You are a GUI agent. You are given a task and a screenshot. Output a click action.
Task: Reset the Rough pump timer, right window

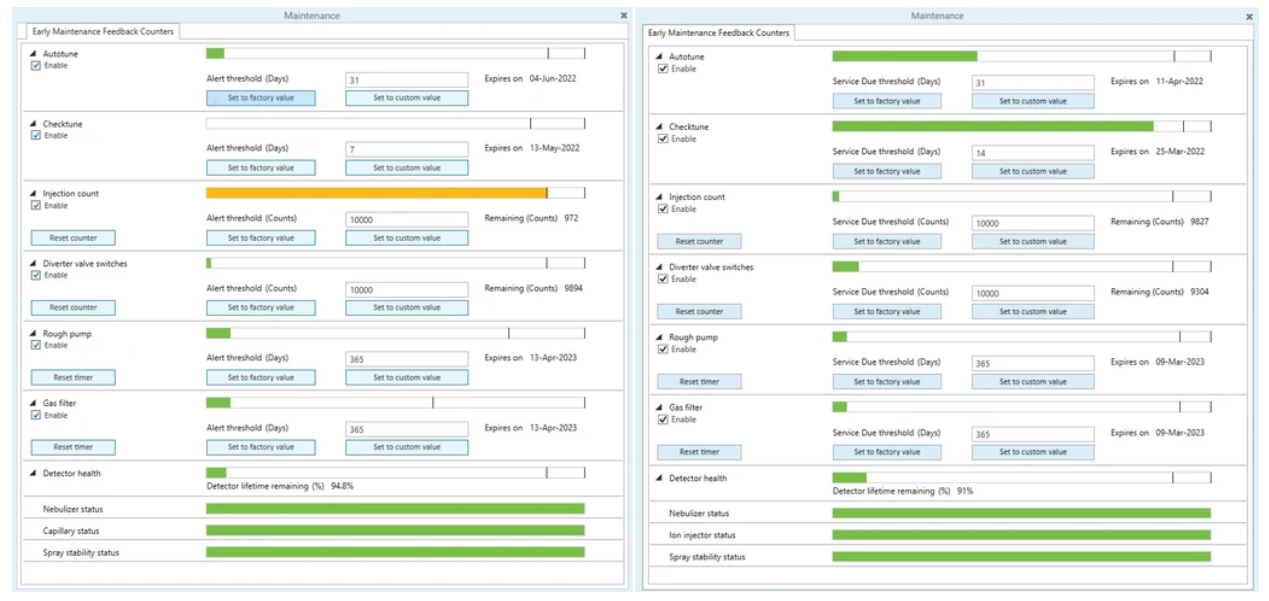coord(699,381)
